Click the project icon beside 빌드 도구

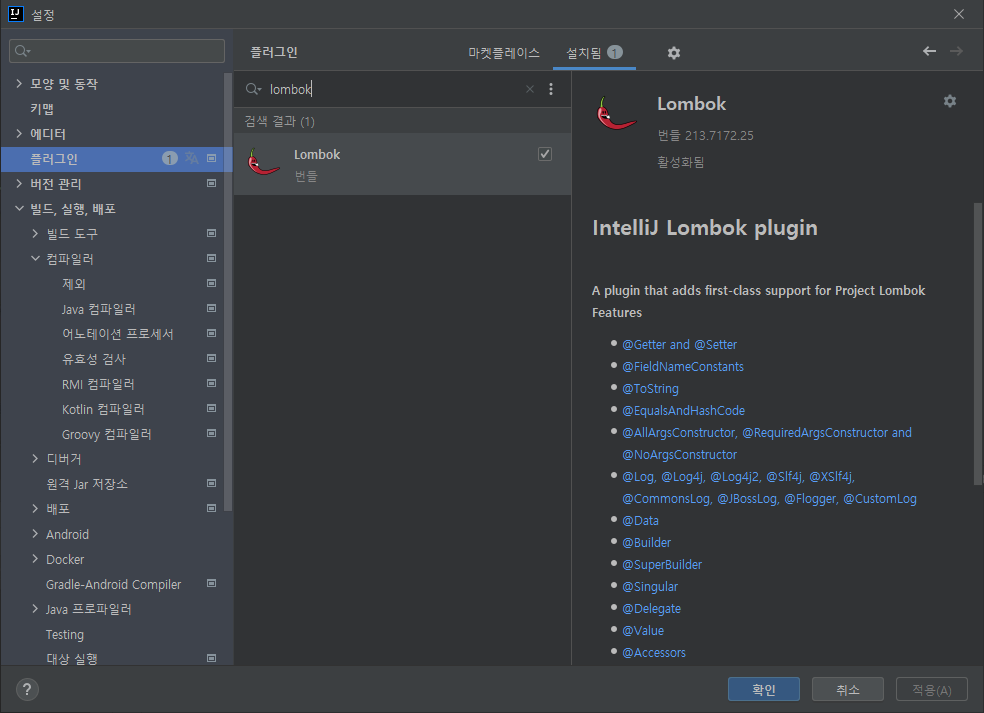tap(211, 233)
